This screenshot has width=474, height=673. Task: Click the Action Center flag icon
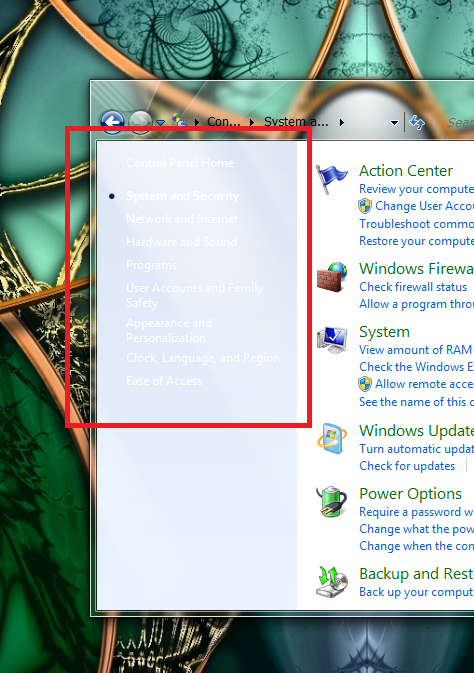point(331,179)
